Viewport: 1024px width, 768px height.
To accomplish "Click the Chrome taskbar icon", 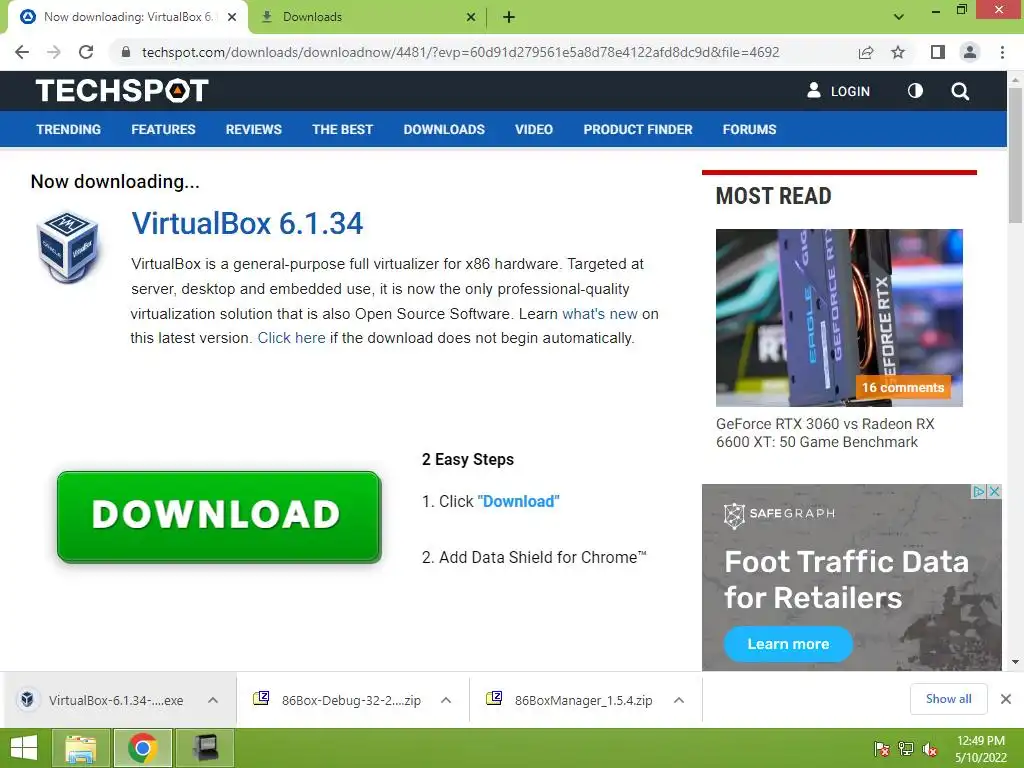I will [143, 748].
